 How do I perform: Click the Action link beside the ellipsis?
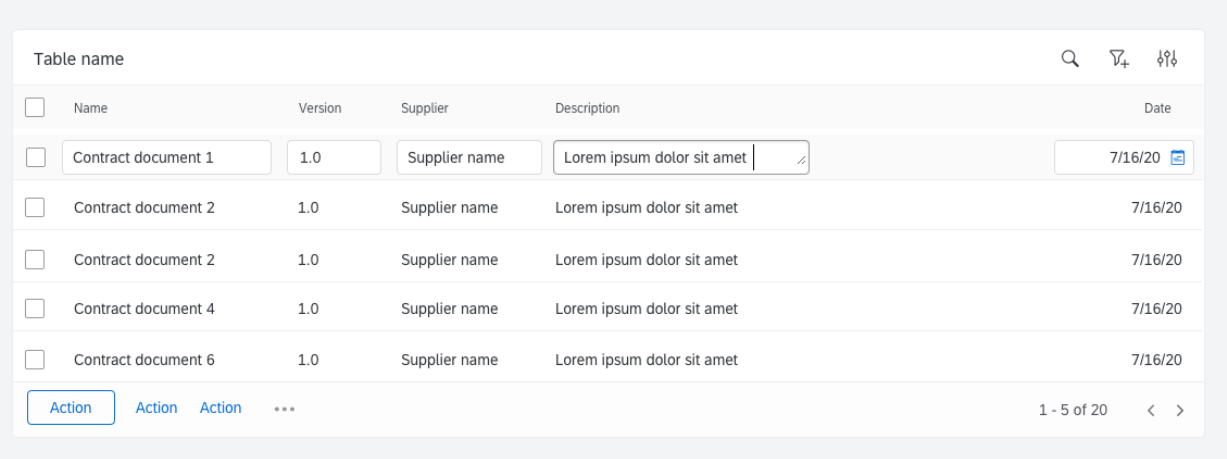[221, 408]
